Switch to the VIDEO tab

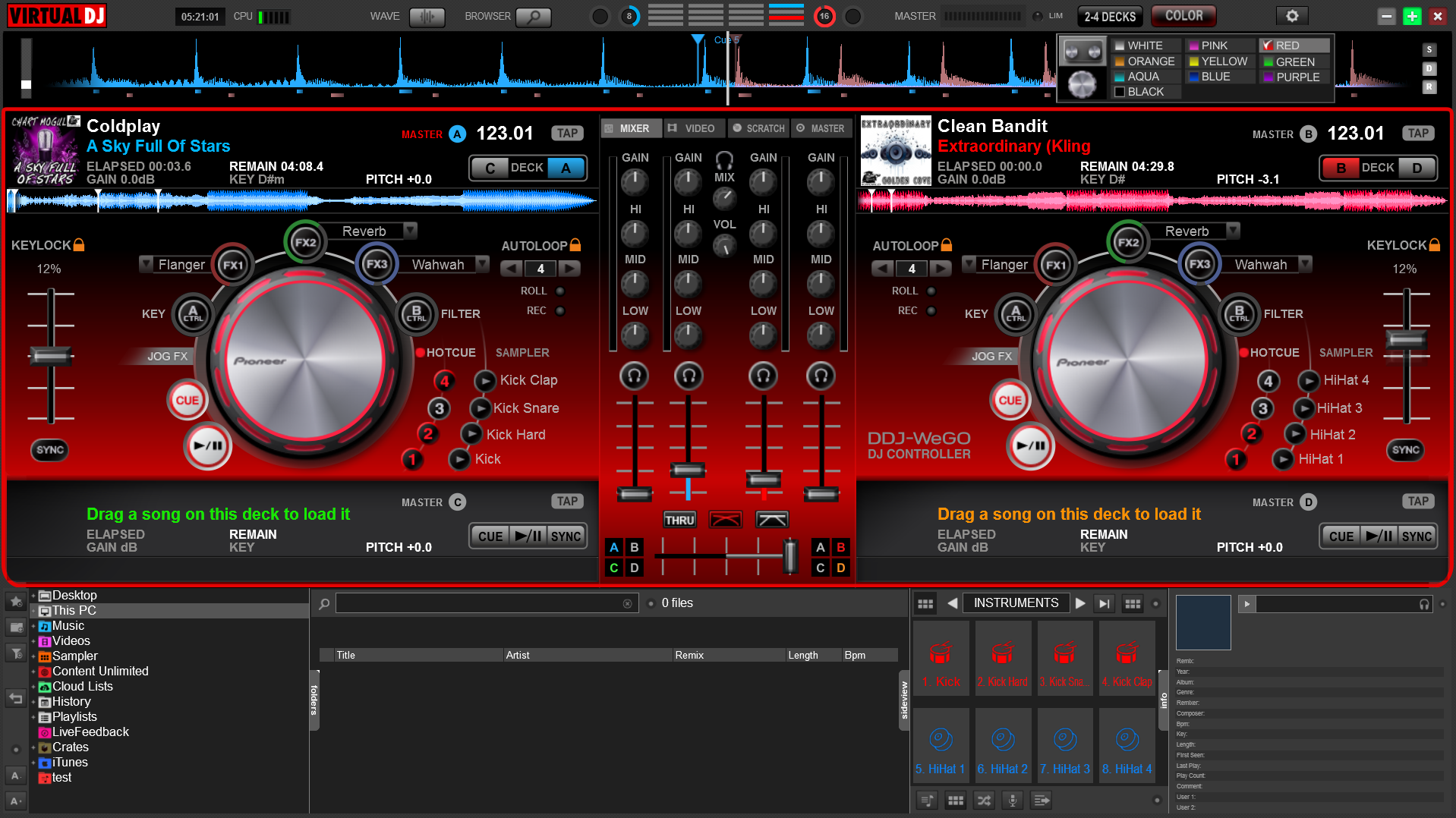click(692, 128)
